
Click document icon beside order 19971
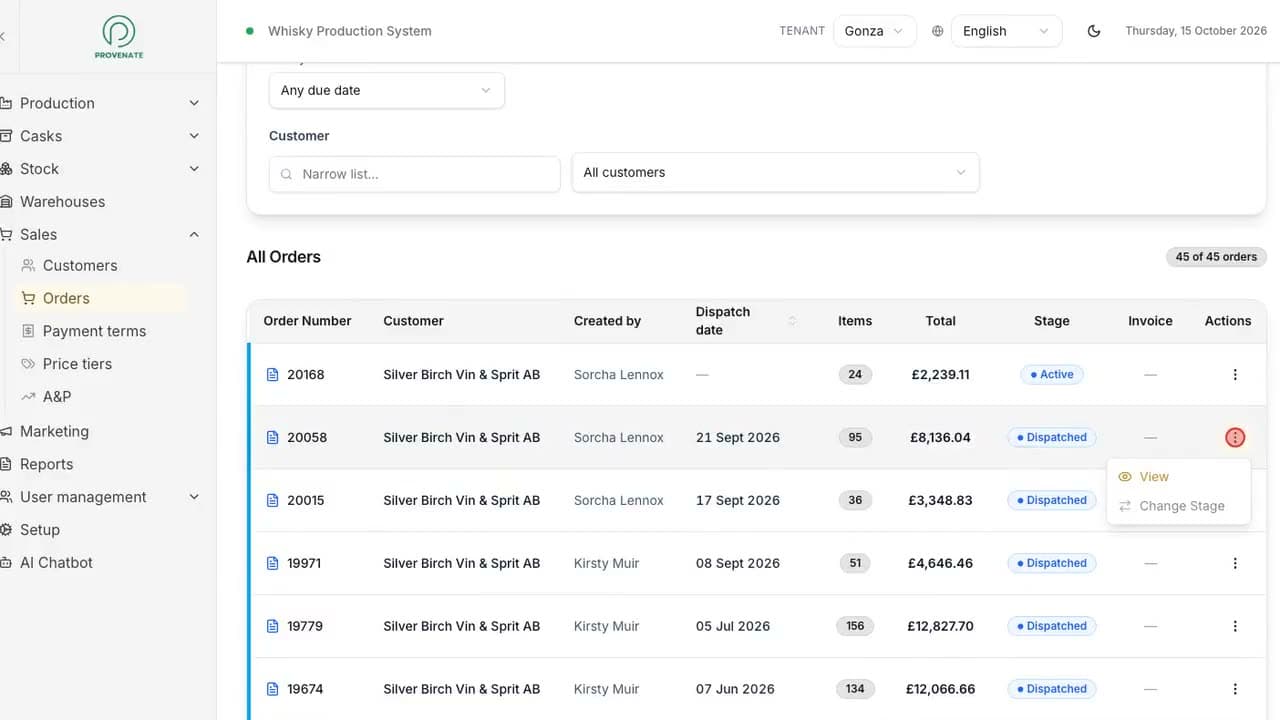272,564
